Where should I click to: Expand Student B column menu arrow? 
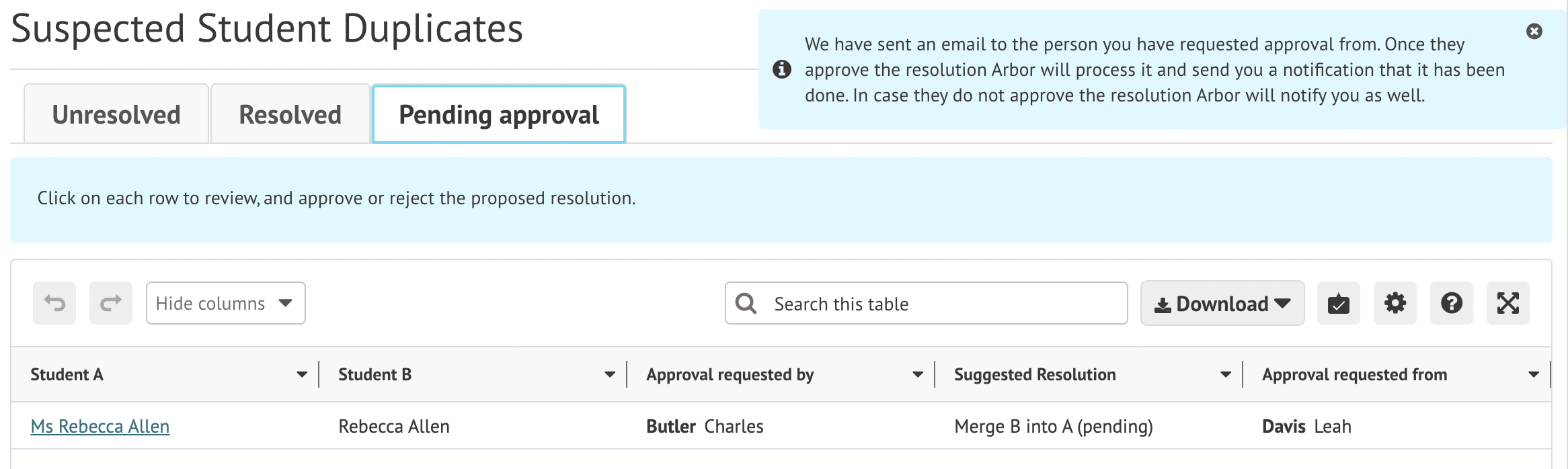click(x=610, y=375)
